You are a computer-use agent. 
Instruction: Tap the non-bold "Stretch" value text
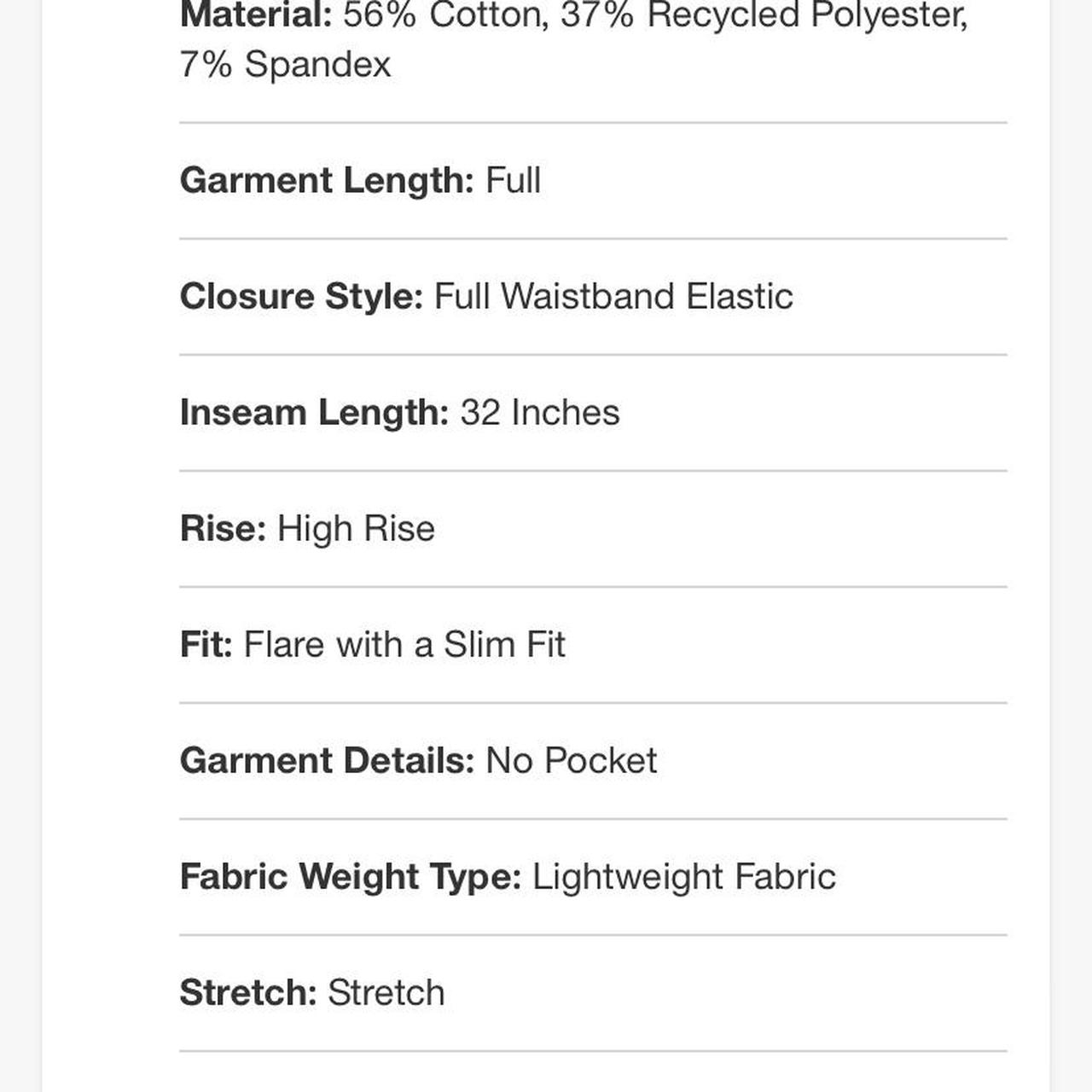click(x=386, y=993)
